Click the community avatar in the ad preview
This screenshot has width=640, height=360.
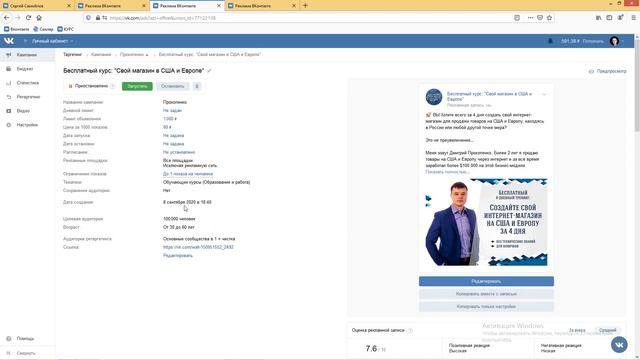tap(434, 97)
